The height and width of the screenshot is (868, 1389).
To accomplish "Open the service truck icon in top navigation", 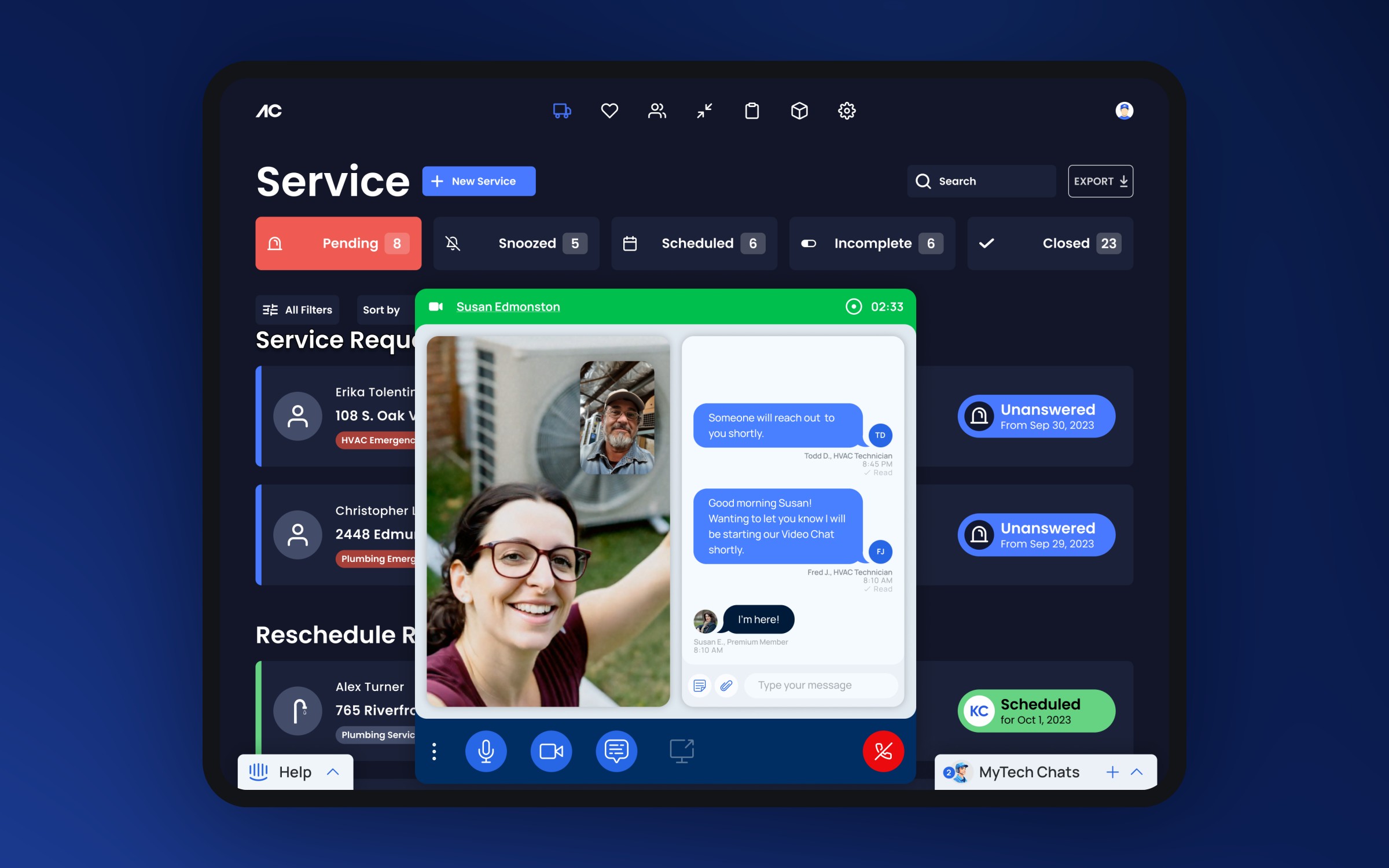I will click(x=562, y=111).
